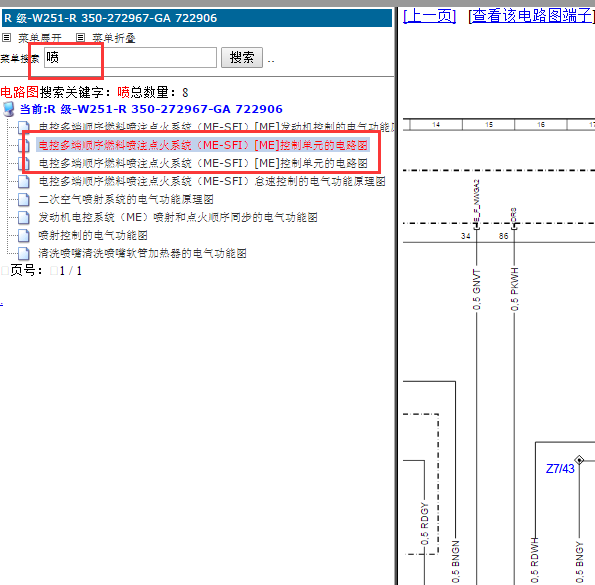Click the computer icon beside 当前:R 级-W251

(9, 109)
